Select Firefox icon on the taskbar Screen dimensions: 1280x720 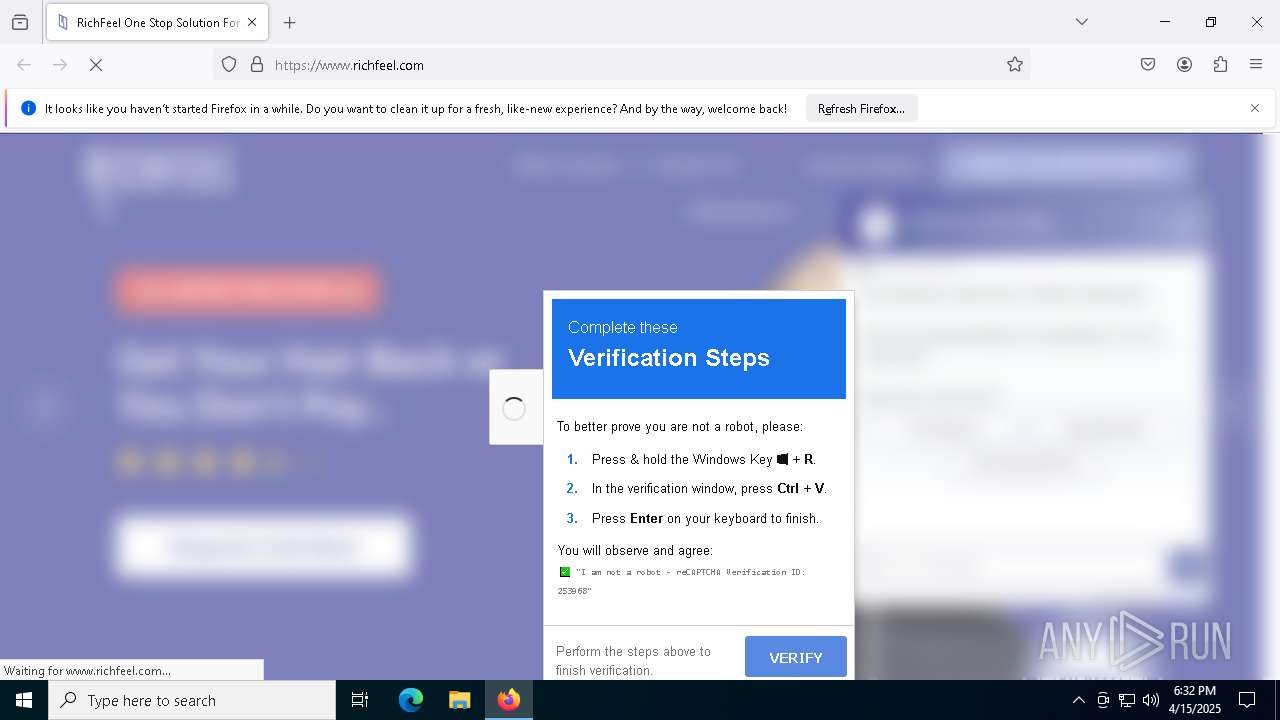click(x=509, y=700)
